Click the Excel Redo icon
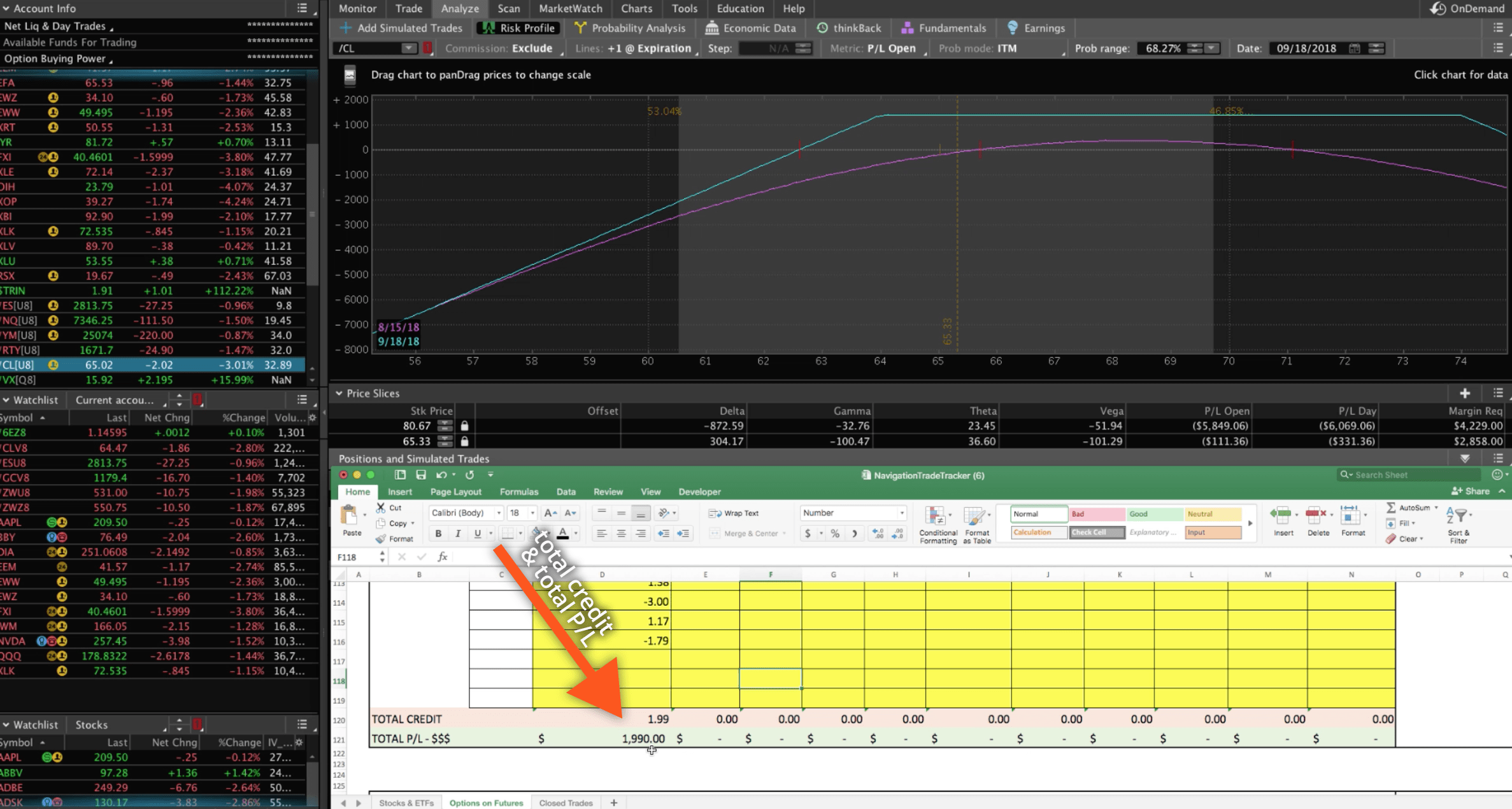The width and height of the screenshot is (1512, 809). click(x=469, y=475)
